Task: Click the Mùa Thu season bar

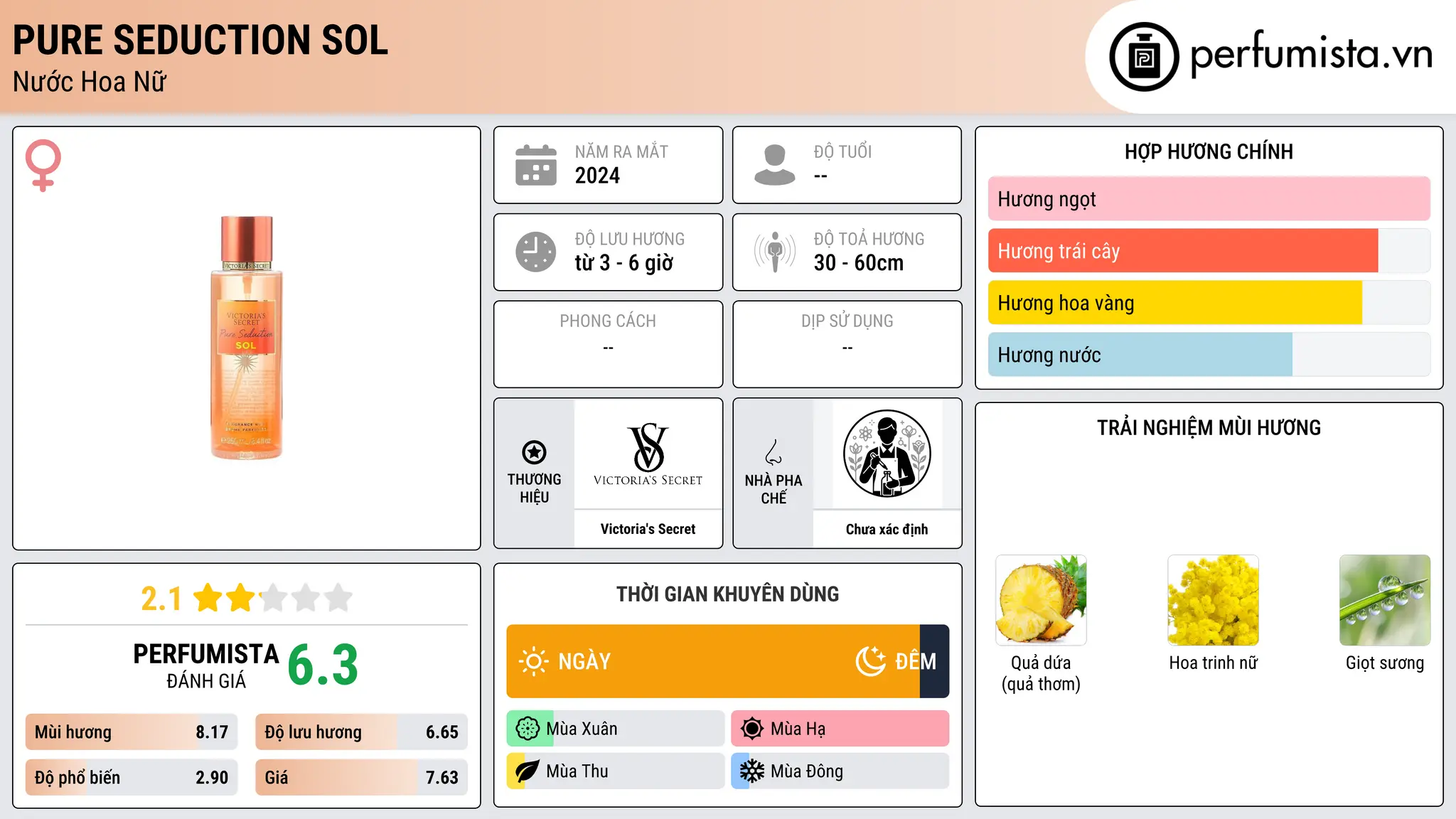Action: pyautogui.click(x=616, y=771)
